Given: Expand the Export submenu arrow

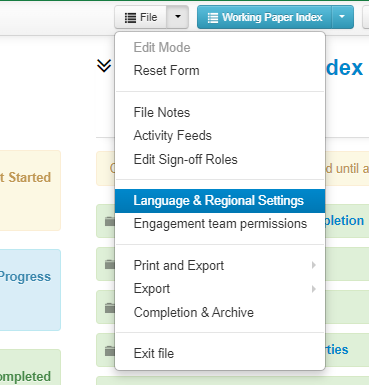Looking at the screenshot, I should (313, 289).
